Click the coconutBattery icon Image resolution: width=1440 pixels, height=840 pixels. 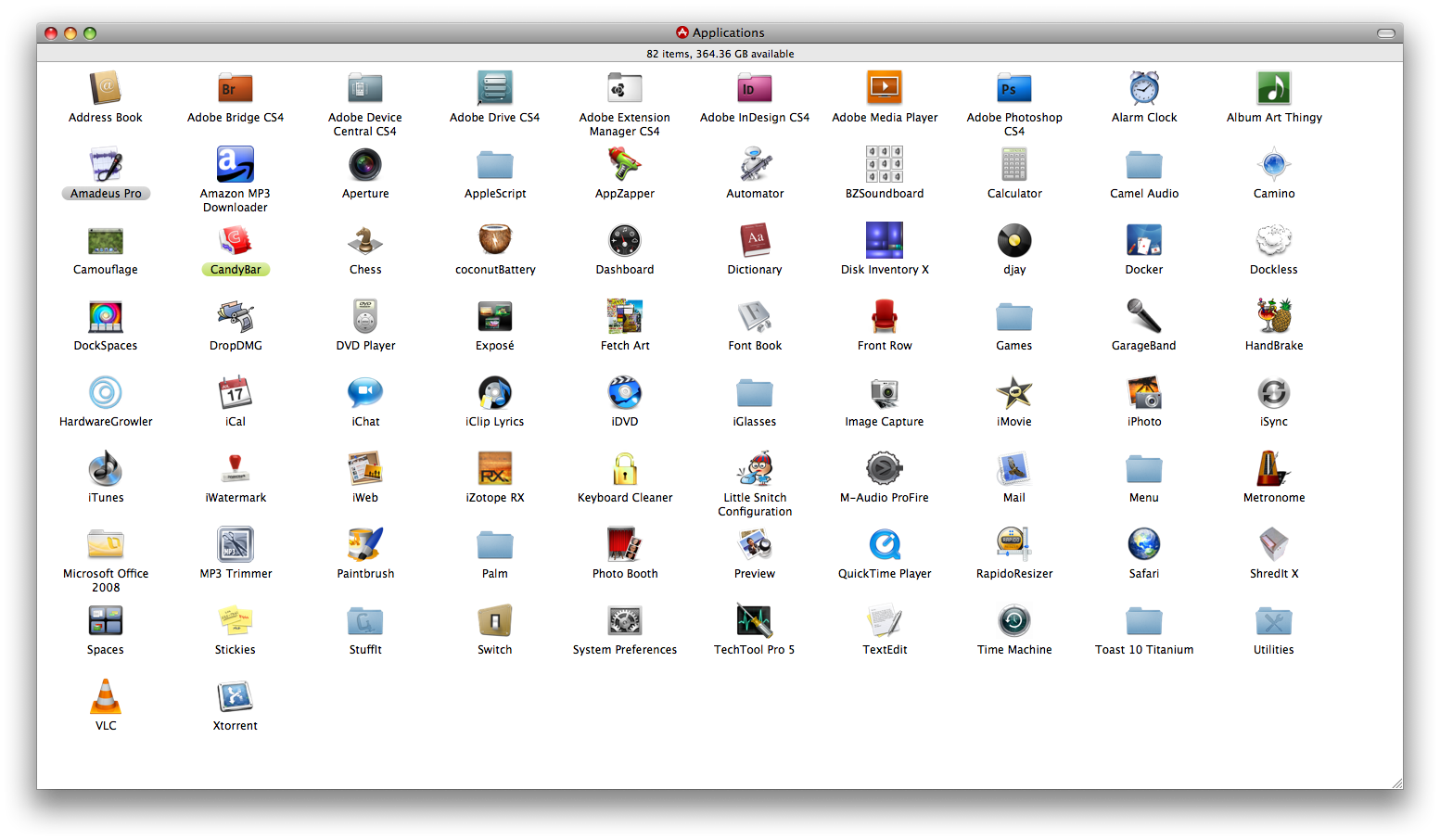[495, 240]
